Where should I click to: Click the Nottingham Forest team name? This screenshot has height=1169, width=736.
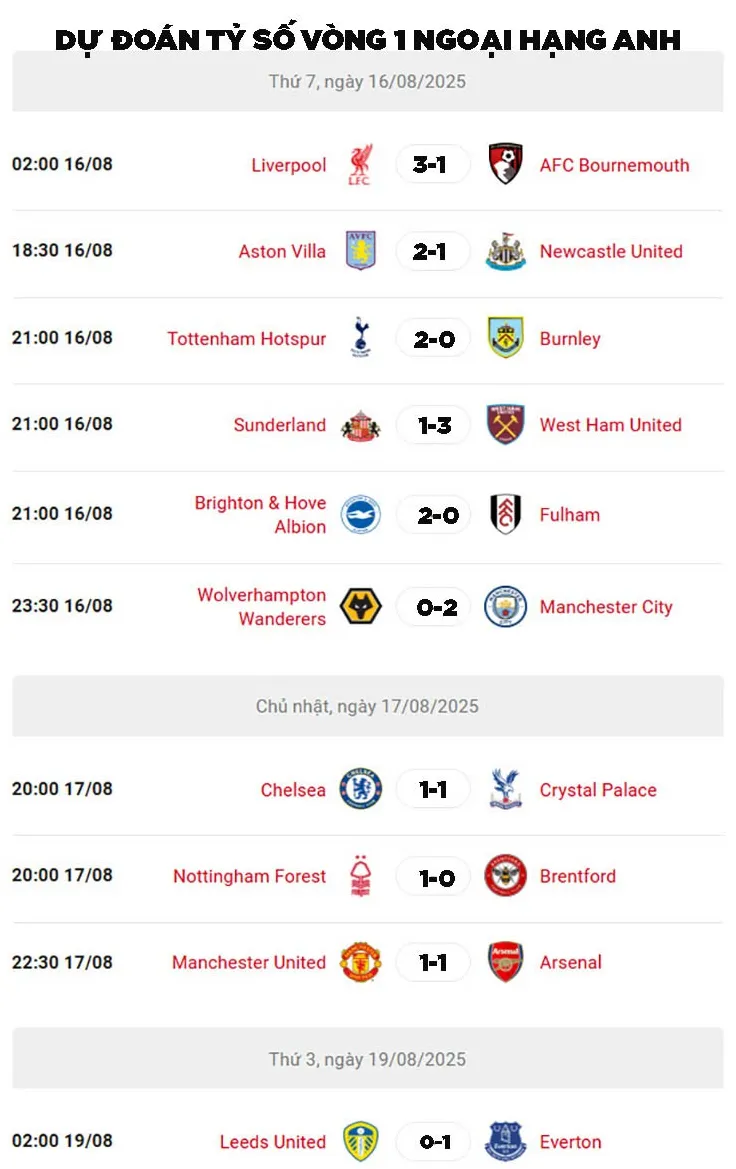249,876
